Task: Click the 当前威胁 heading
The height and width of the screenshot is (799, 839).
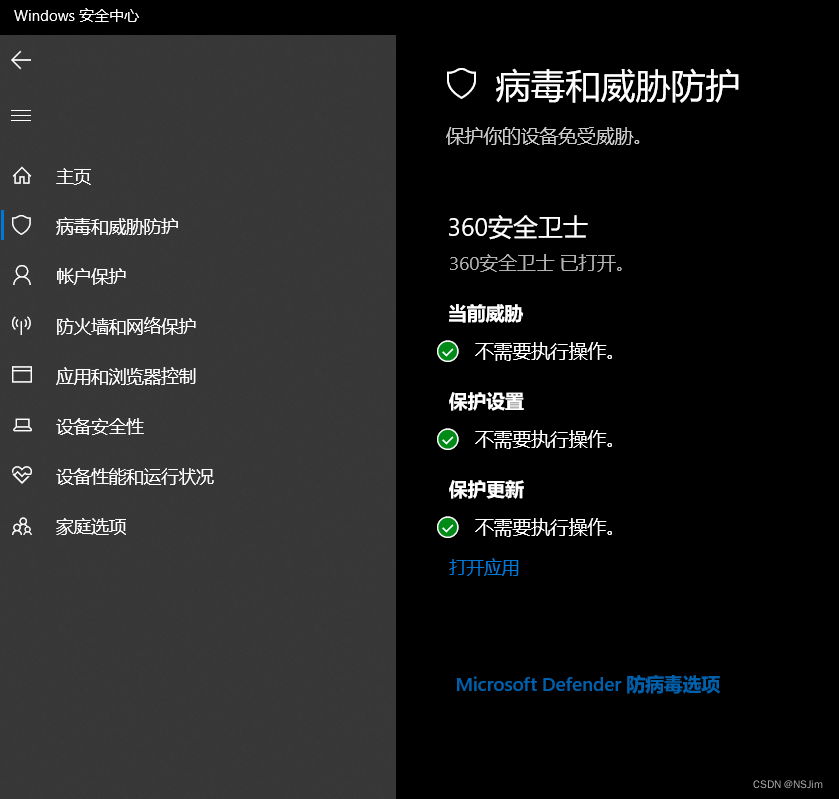Action: [x=485, y=314]
